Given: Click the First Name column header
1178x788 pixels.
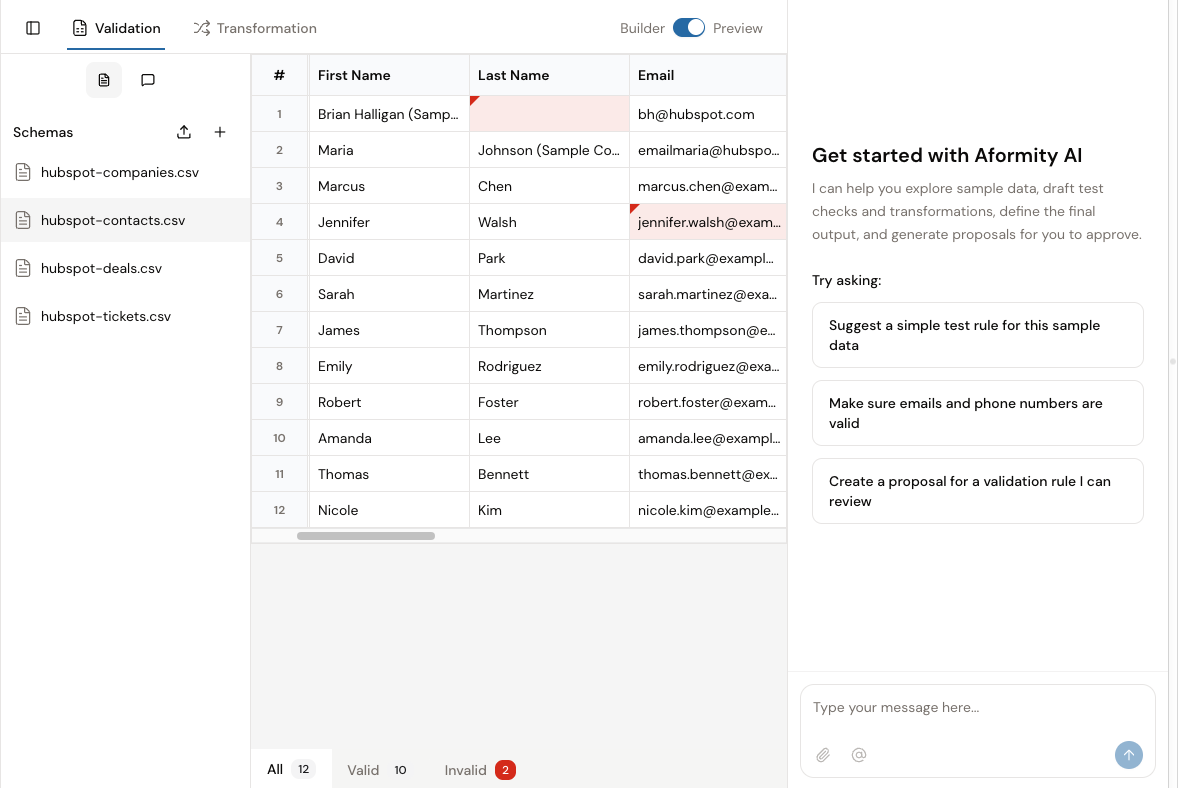Looking at the screenshot, I should [388, 75].
